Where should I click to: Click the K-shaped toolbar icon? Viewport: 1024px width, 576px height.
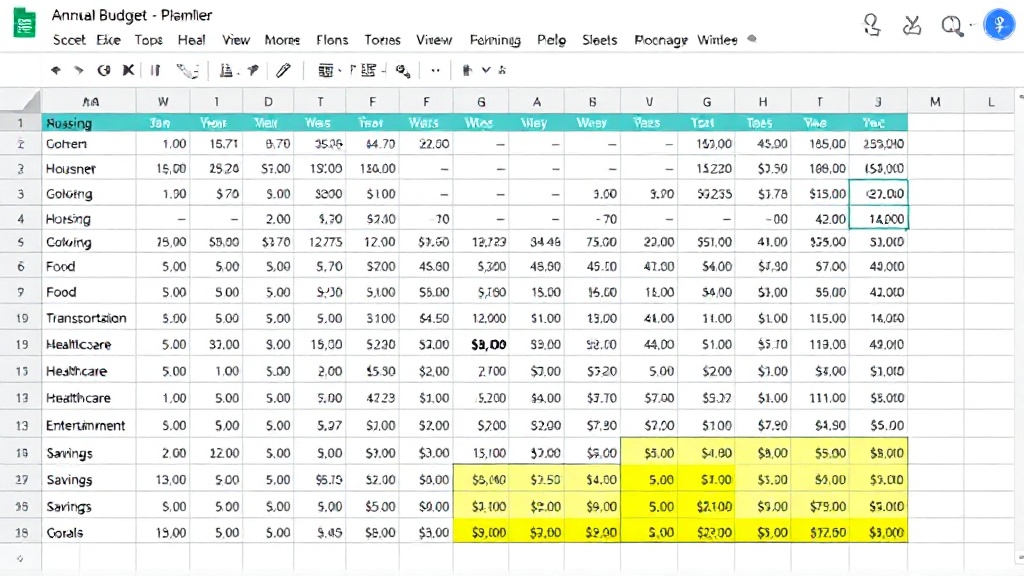[x=128, y=70]
